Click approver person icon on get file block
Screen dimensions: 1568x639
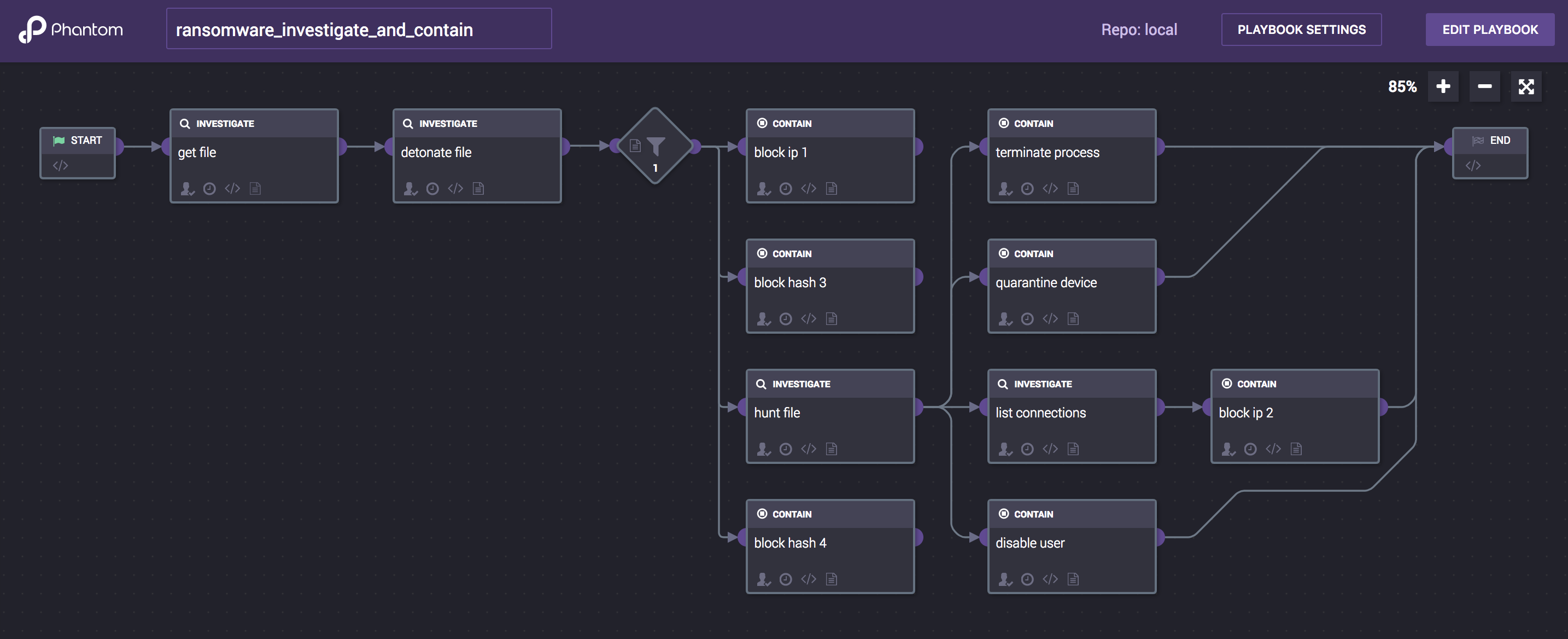click(187, 189)
